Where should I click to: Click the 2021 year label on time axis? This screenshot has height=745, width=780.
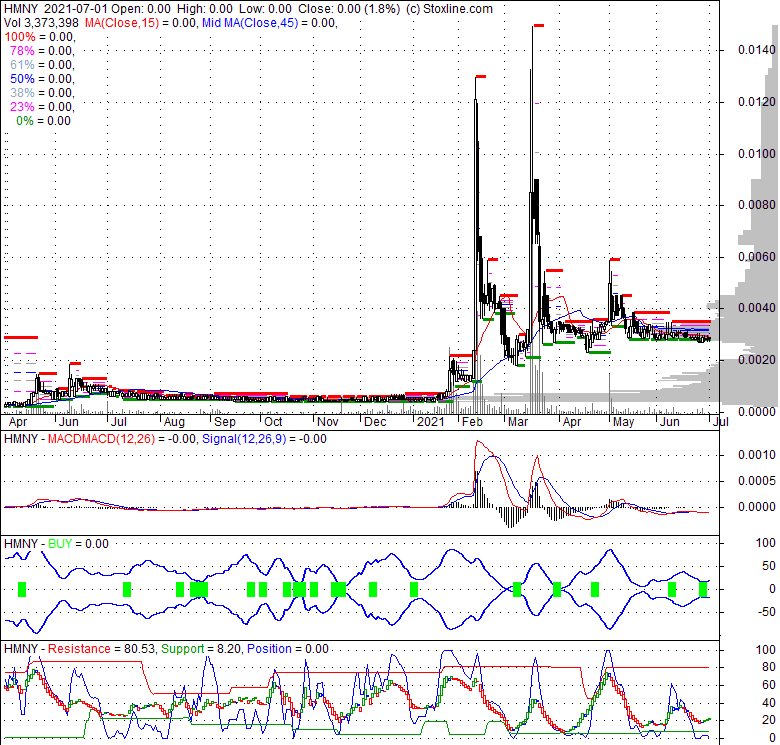pyautogui.click(x=430, y=422)
